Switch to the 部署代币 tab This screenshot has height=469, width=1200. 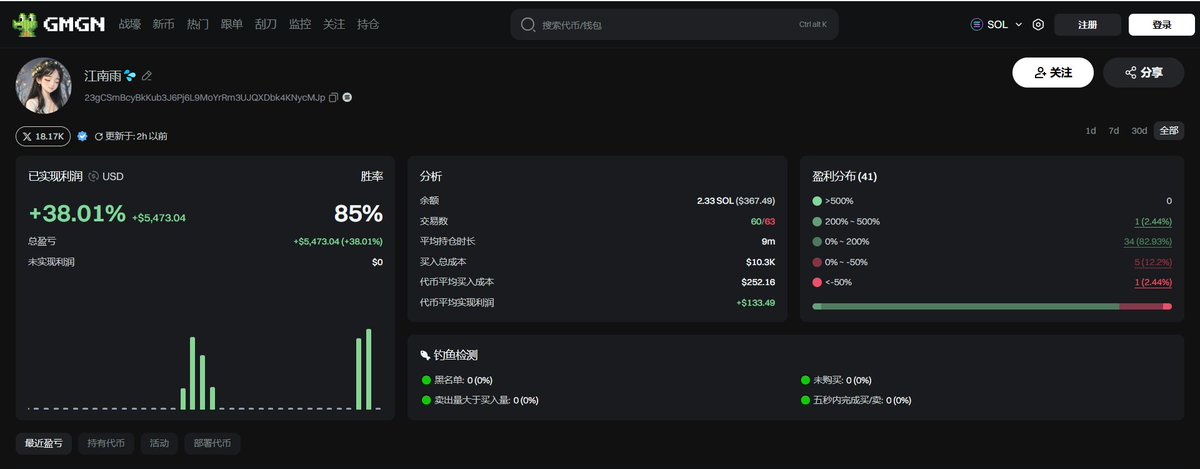coord(213,443)
